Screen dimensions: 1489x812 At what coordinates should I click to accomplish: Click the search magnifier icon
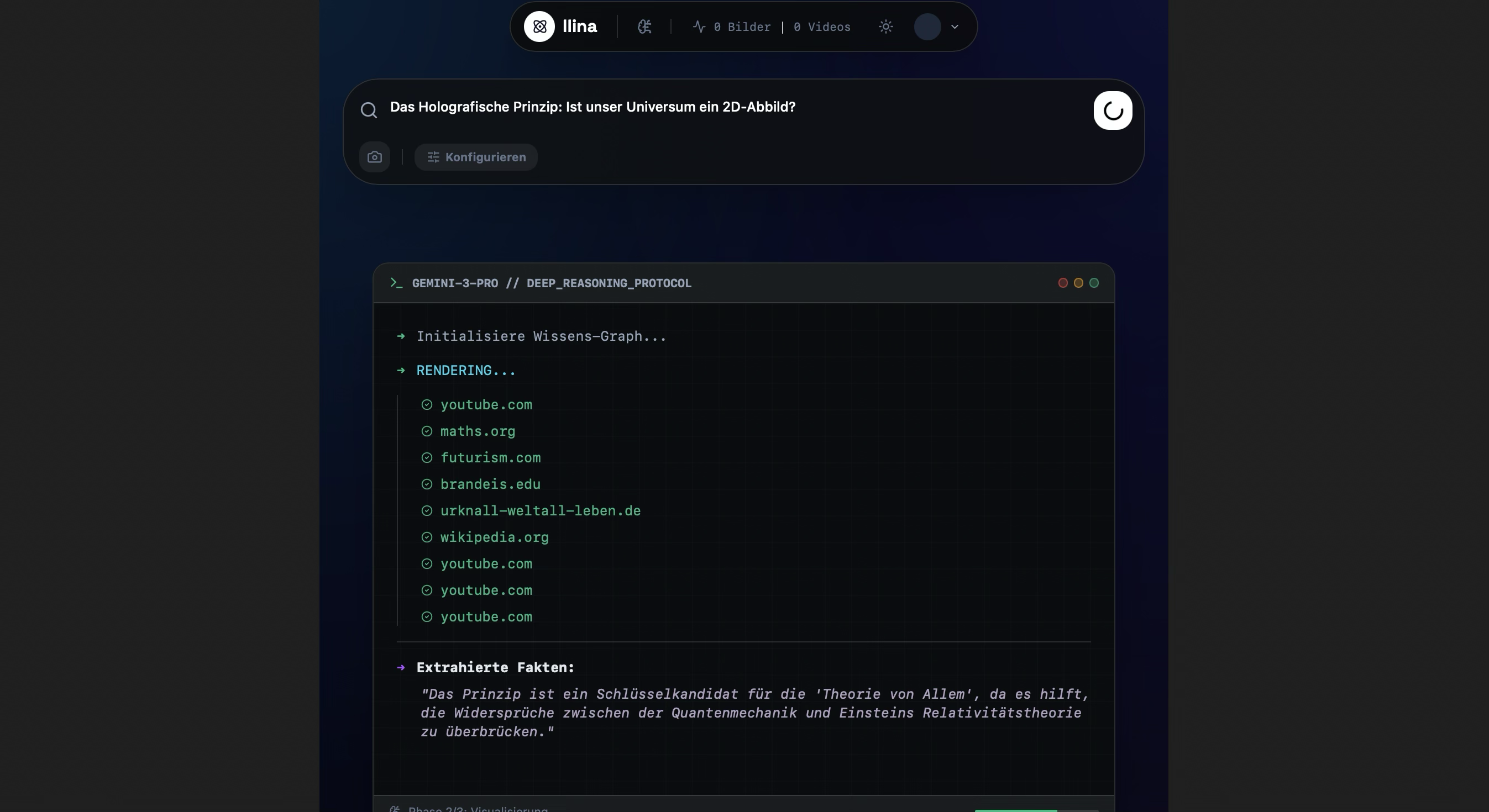(x=369, y=110)
